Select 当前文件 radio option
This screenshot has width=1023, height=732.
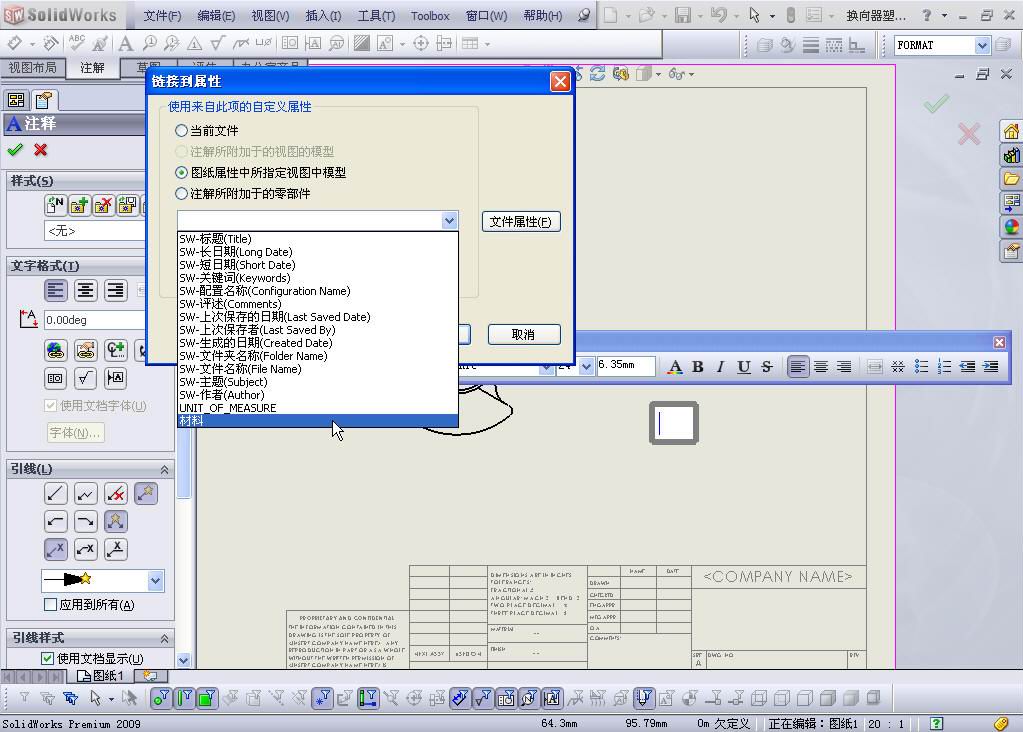181,130
